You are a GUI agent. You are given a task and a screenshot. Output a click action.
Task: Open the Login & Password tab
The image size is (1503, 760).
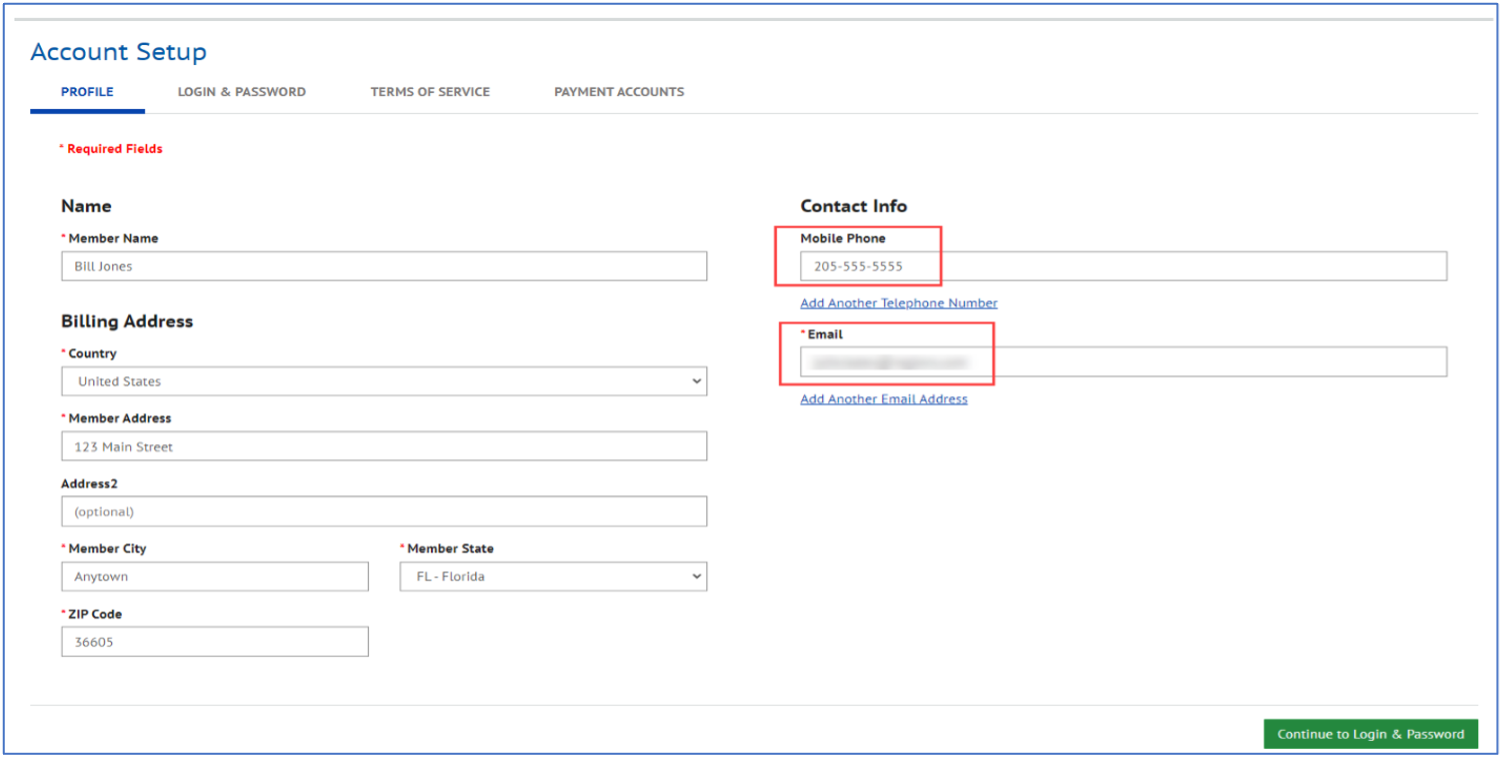[x=241, y=92]
